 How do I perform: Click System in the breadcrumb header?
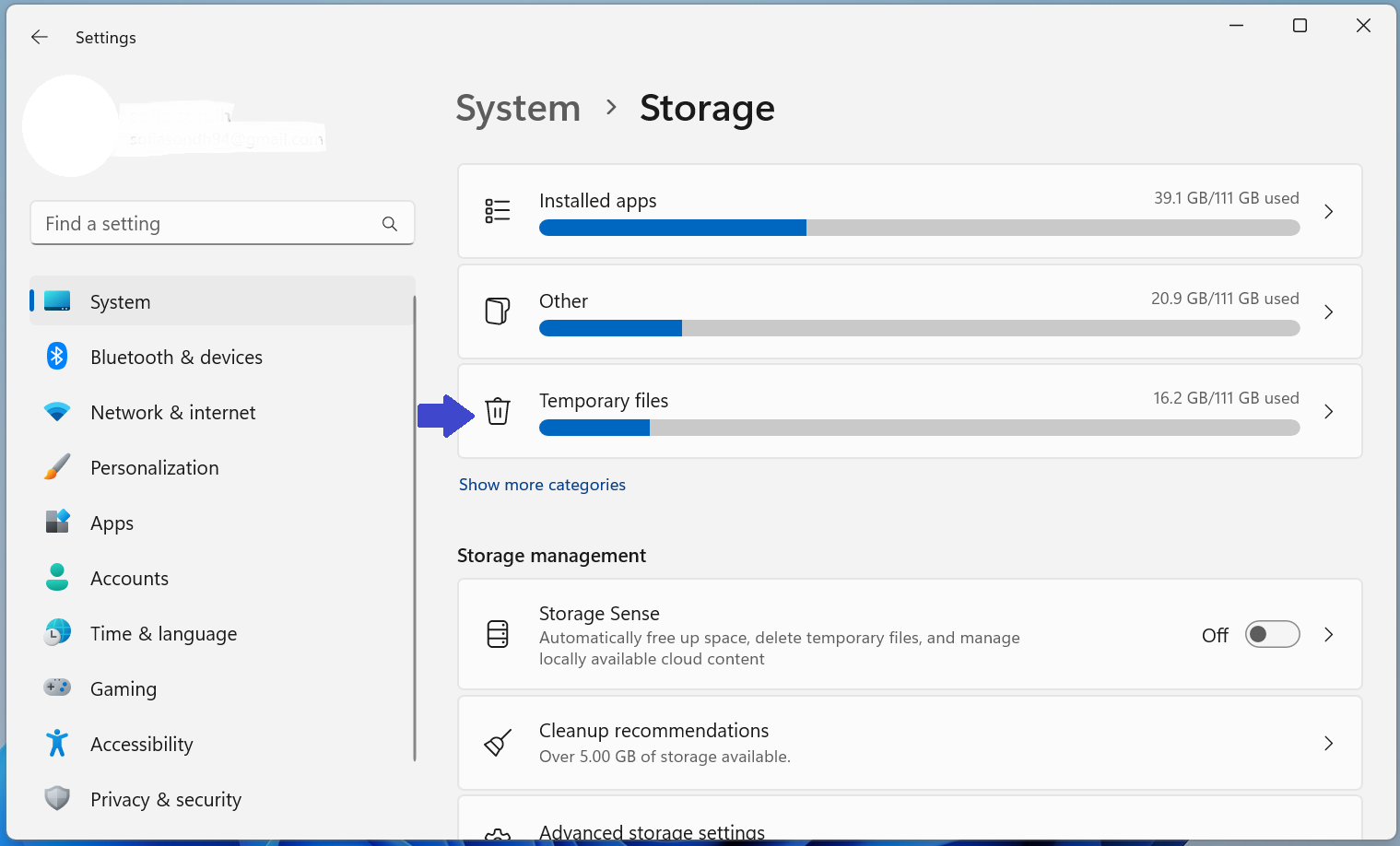coord(518,109)
